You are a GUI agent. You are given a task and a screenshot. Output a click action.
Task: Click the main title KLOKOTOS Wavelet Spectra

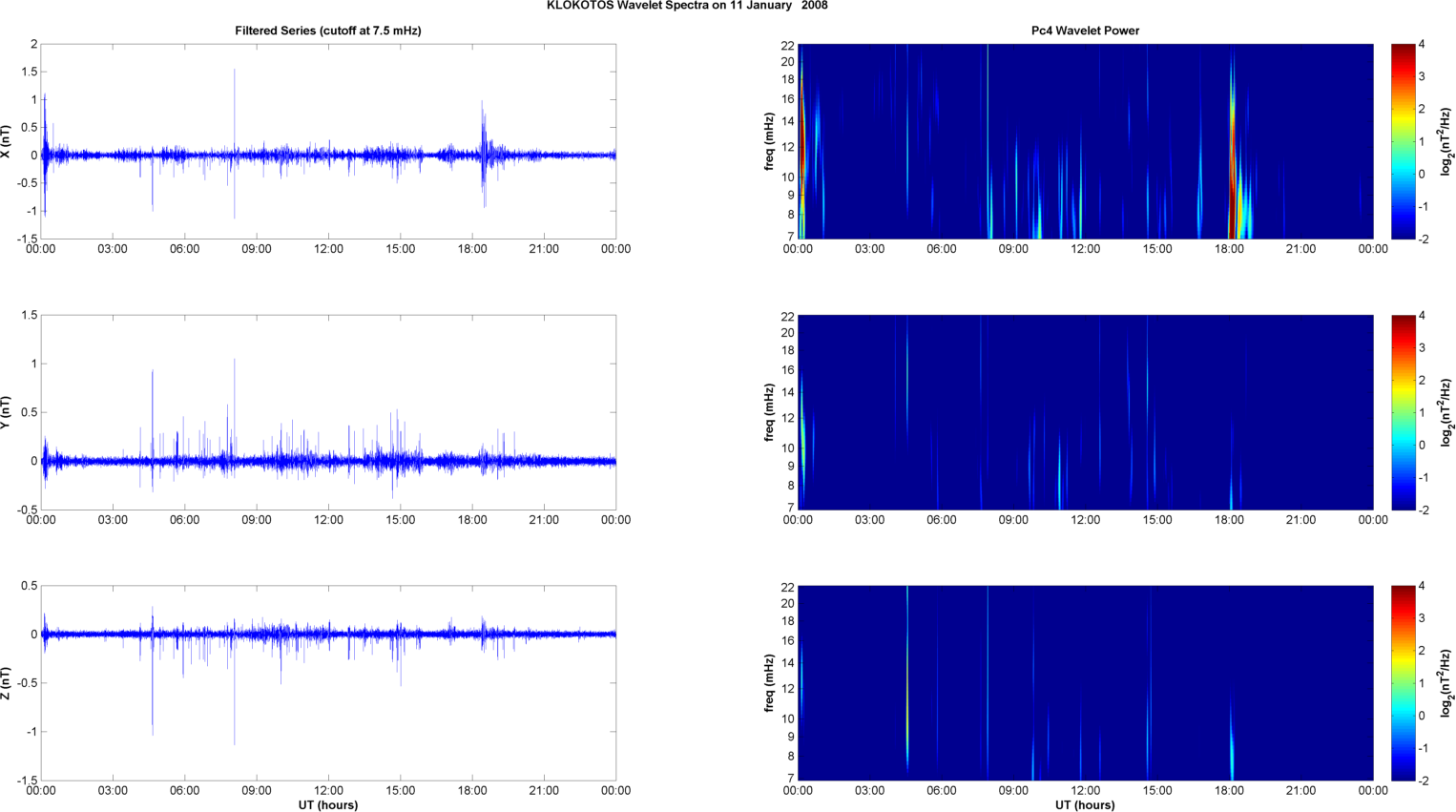pos(687,6)
